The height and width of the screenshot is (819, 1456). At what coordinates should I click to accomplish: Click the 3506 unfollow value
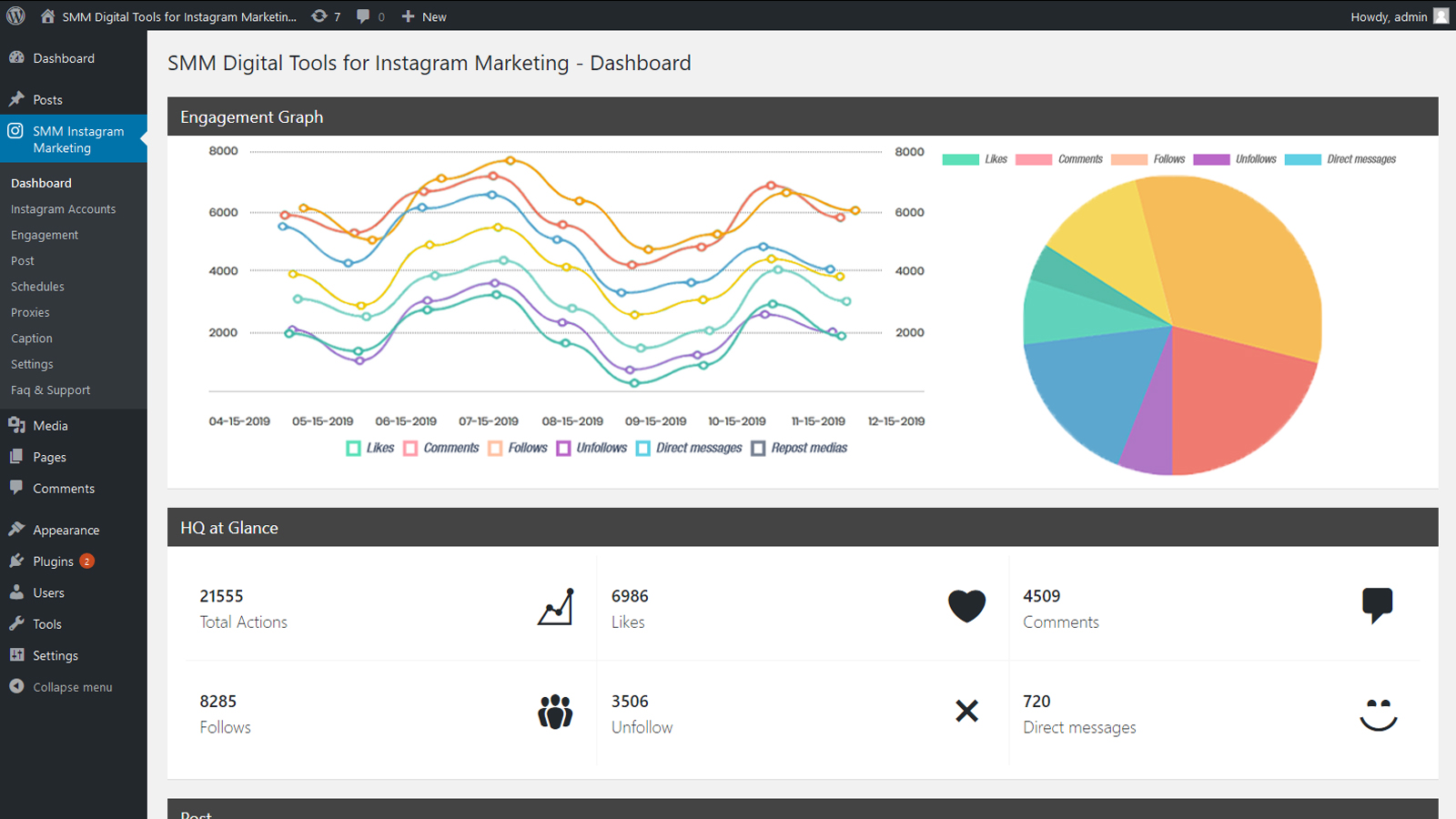click(630, 702)
